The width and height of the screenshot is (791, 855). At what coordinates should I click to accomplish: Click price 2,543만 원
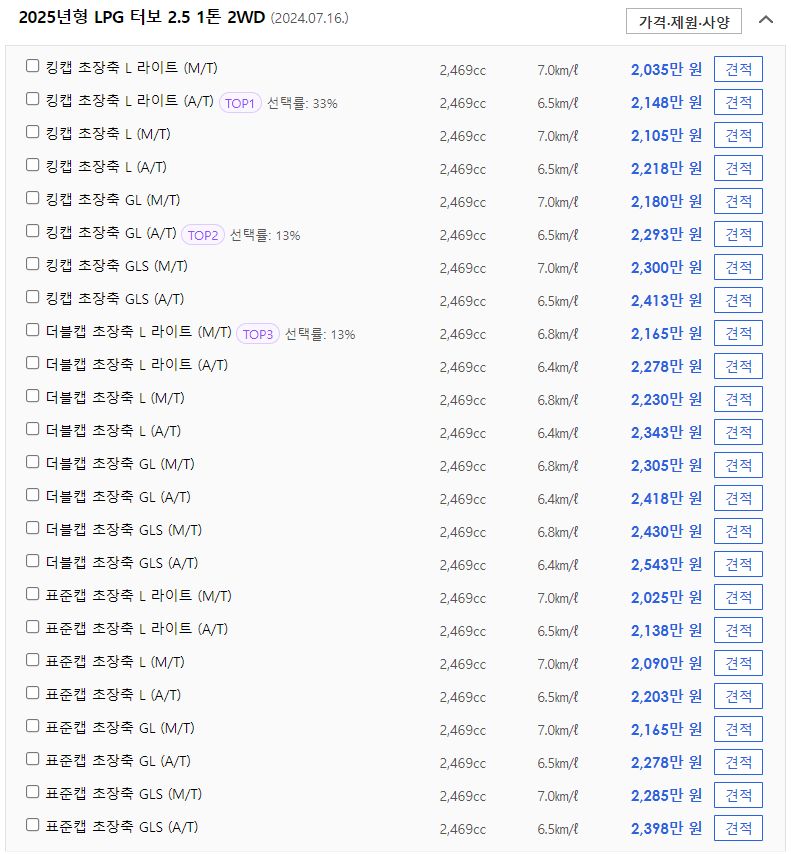(x=666, y=564)
